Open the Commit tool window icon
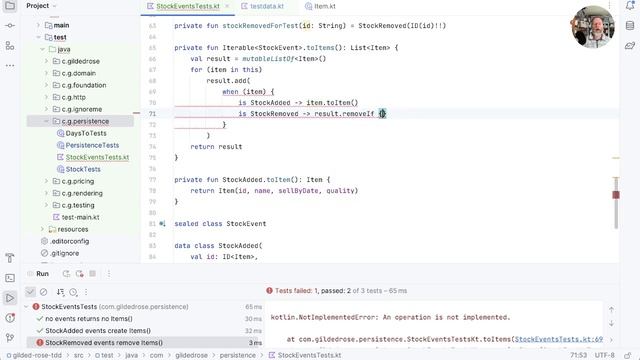 click(x=10, y=25)
